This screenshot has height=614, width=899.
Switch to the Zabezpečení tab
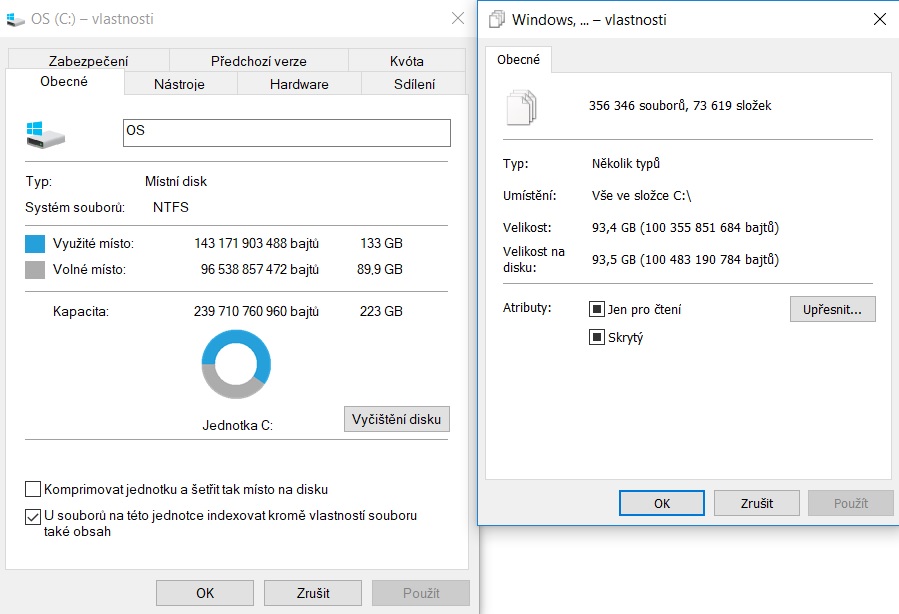click(88, 61)
